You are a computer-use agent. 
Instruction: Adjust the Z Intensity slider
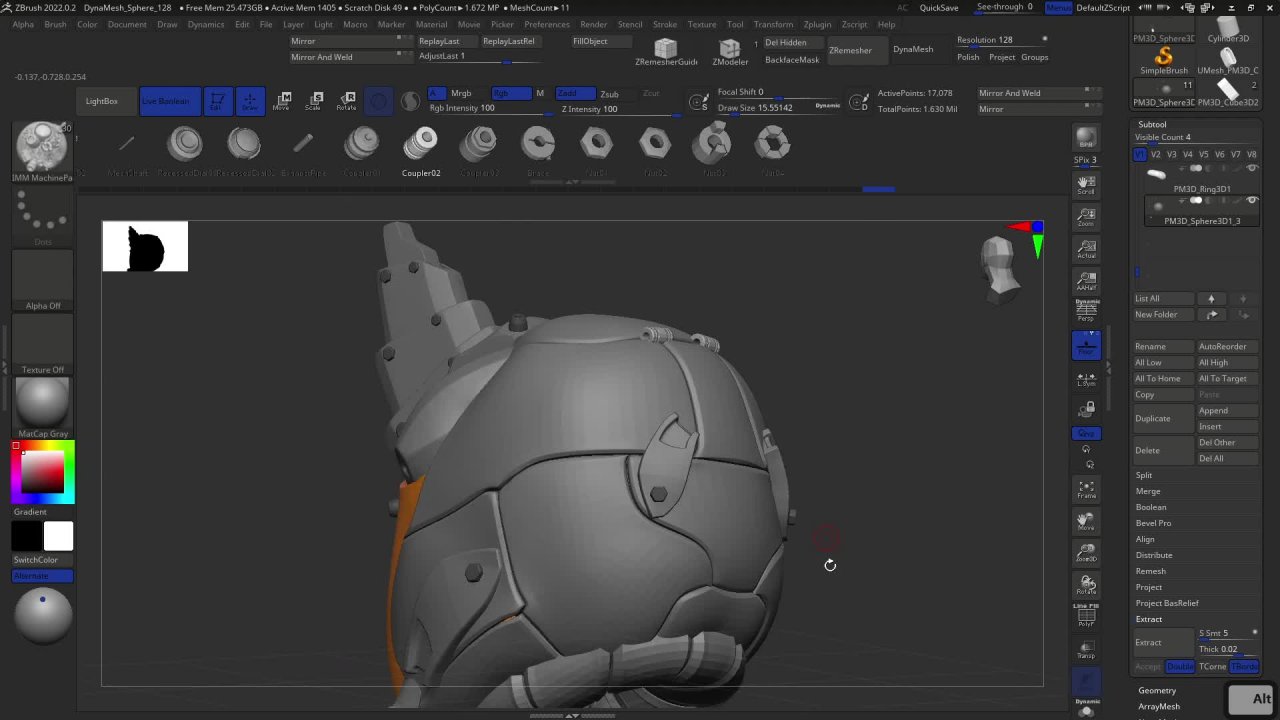pos(618,108)
